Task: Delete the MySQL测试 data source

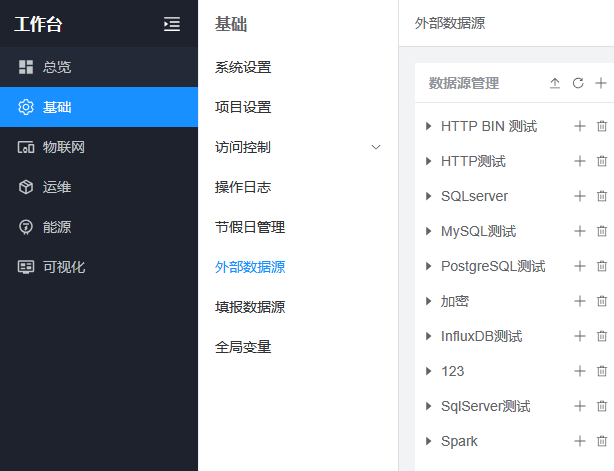Action: (602, 232)
